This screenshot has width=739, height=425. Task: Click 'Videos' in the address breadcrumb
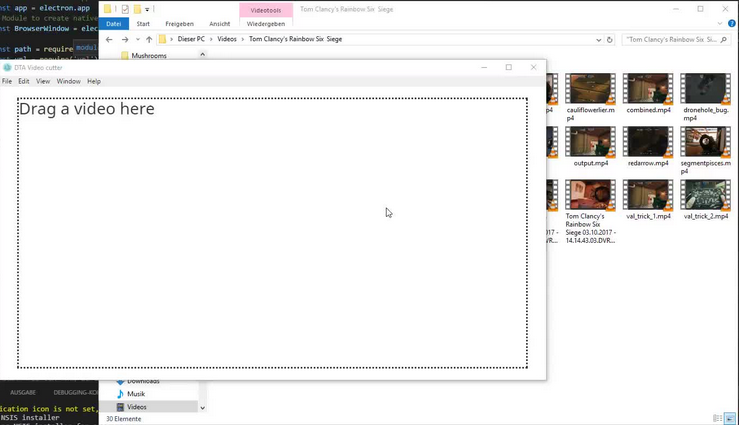[227, 39]
